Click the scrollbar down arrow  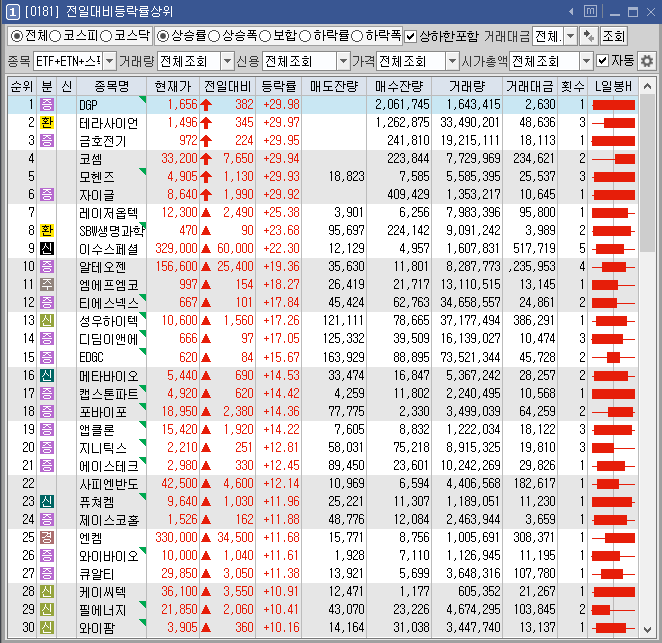coord(647,629)
